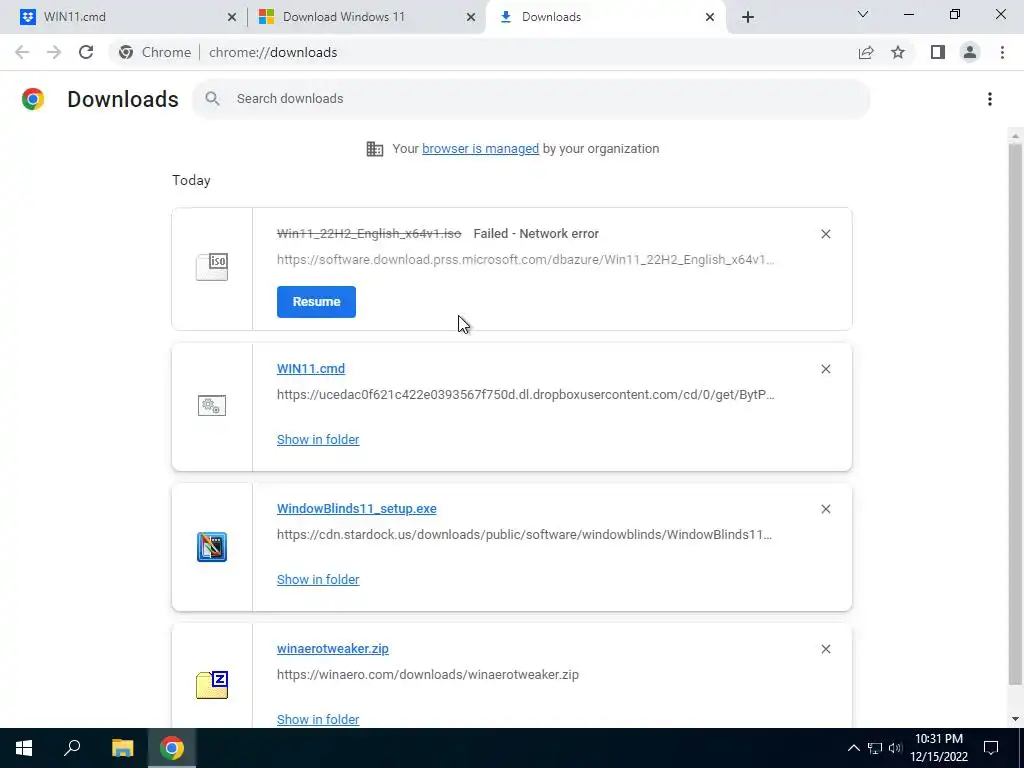This screenshot has width=1024, height=768.
Task: Click the Microsoft ISO source URL text
Action: click(526, 260)
